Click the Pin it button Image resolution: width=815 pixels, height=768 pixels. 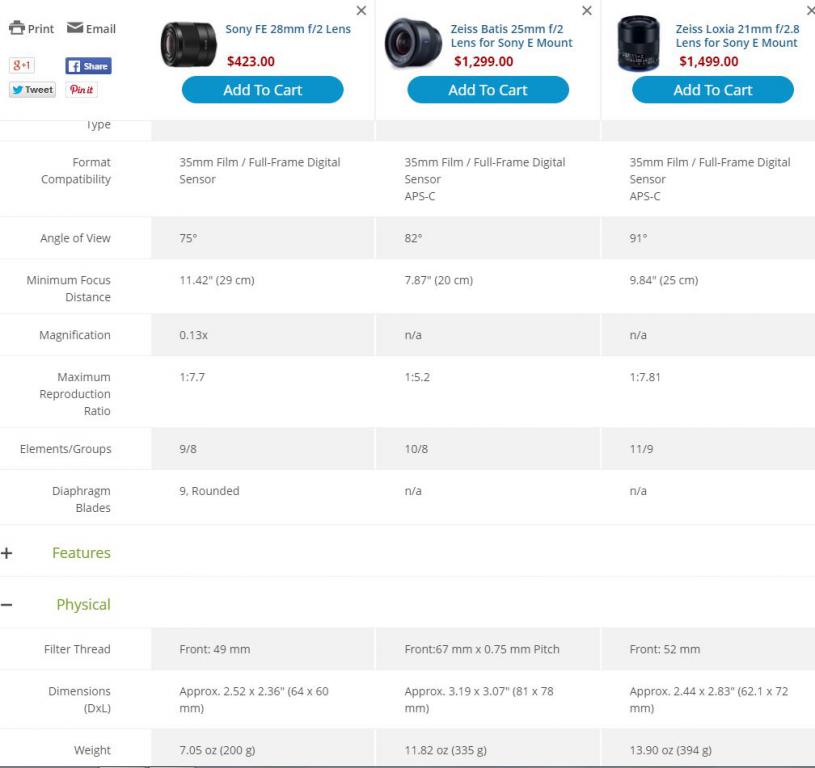coord(82,90)
